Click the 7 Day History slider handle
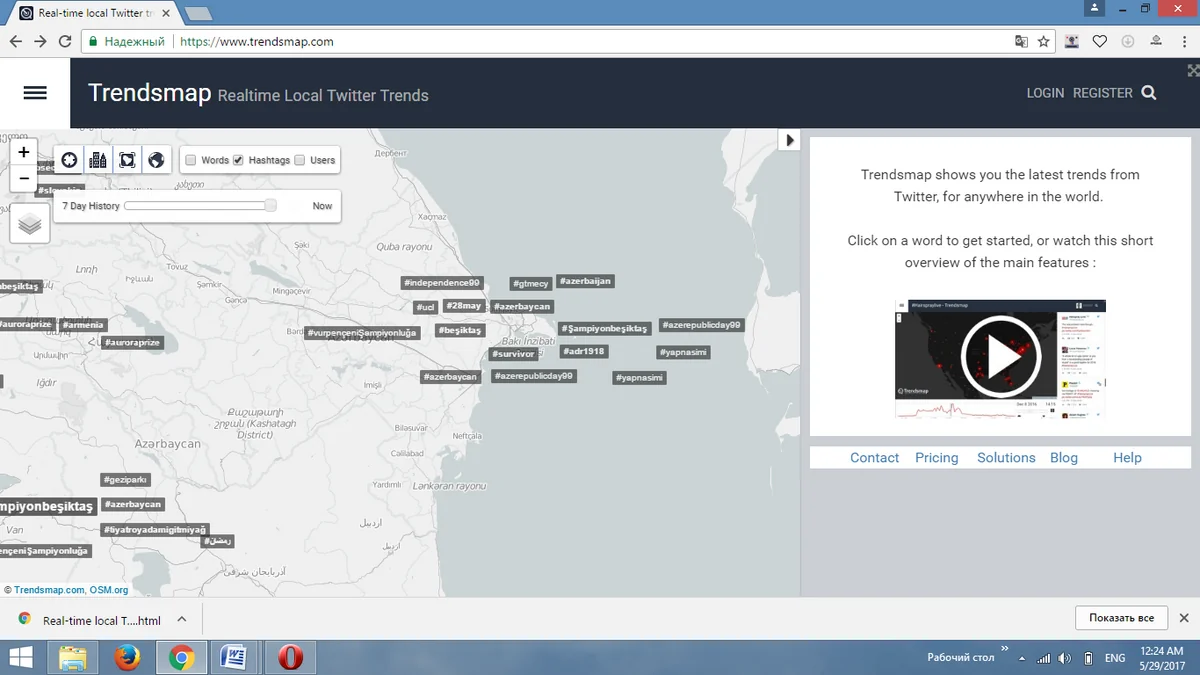Viewport: 1200px width, 675px height. pos(271,205)
